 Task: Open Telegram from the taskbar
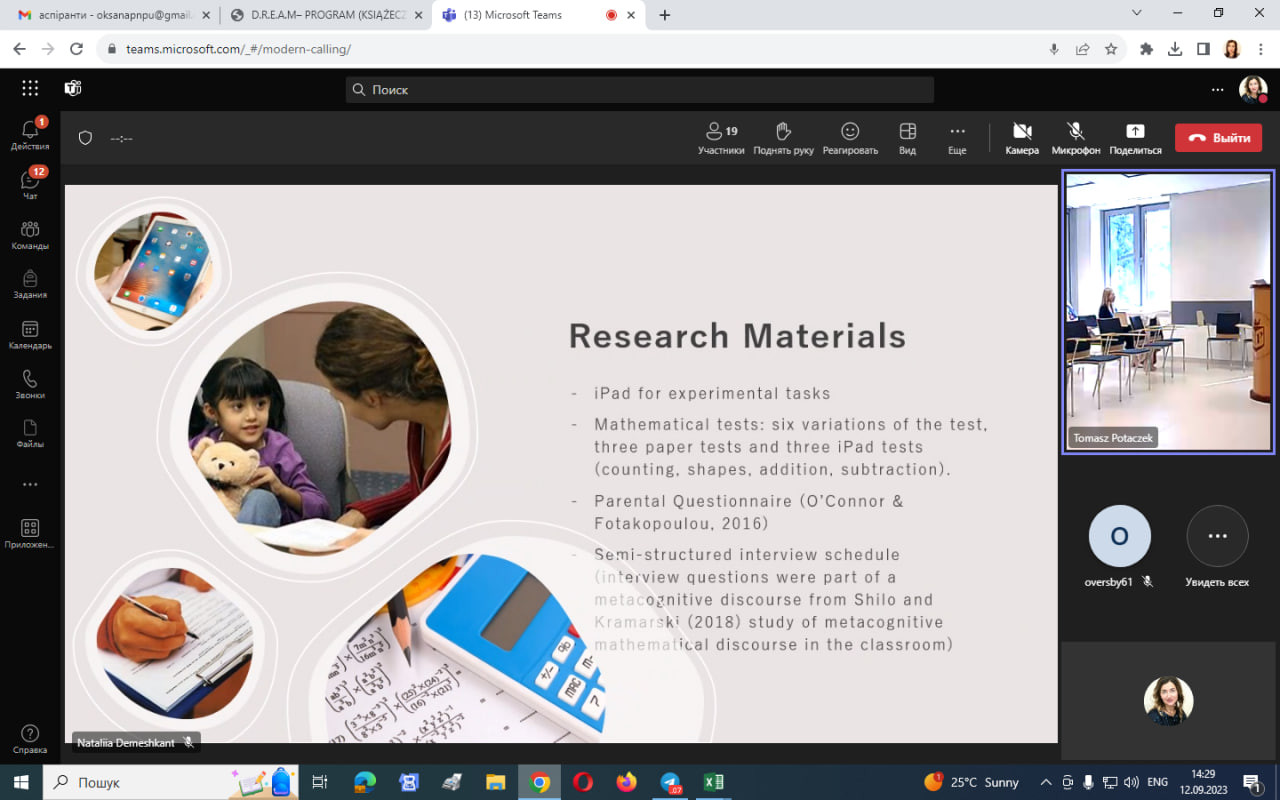click(670, 782)
